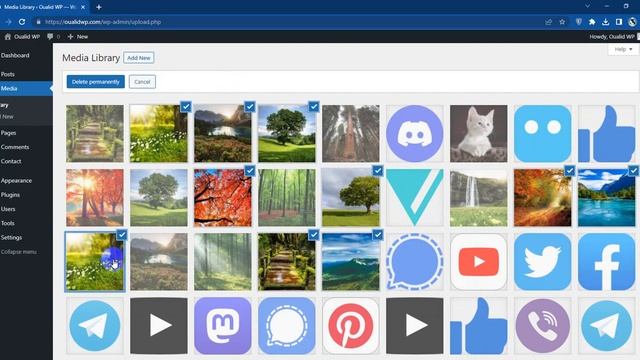Viewport: 640px width, 360px height.
Task: Uncheck the tree under cloudy sky image
Action: point(378,171)
